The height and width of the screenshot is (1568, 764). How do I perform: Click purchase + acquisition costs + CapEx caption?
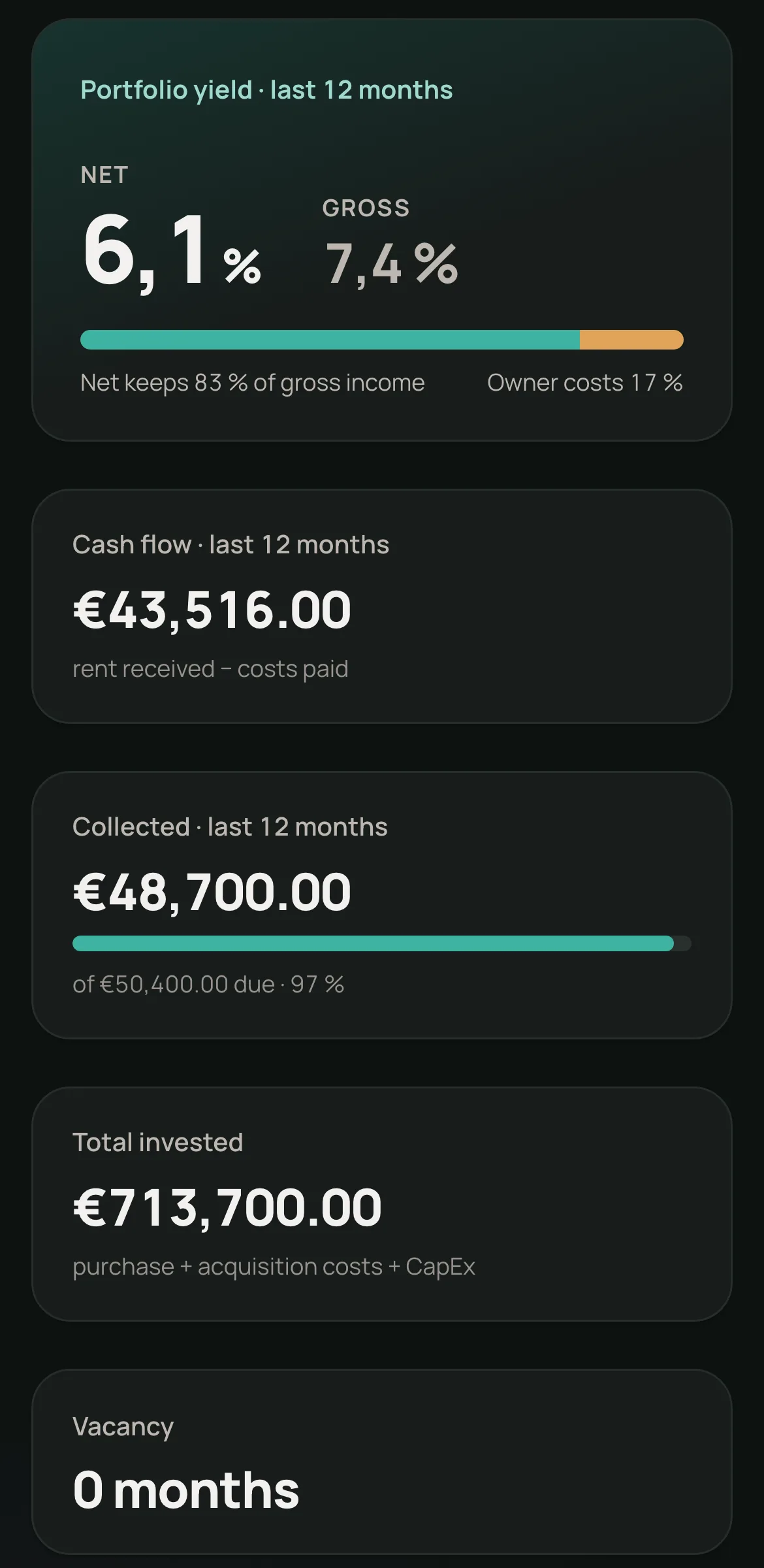click(274, 1267)
